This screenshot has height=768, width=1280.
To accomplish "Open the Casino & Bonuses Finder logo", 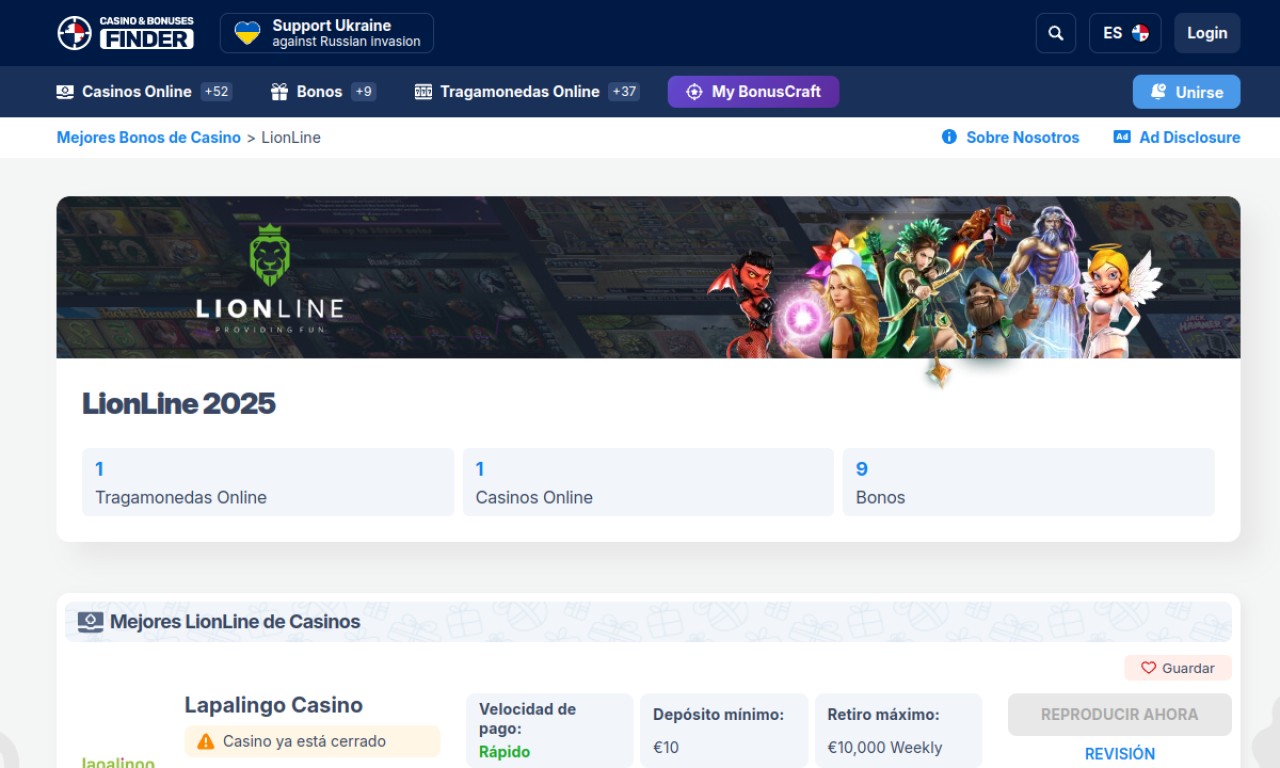I will 126,33.
